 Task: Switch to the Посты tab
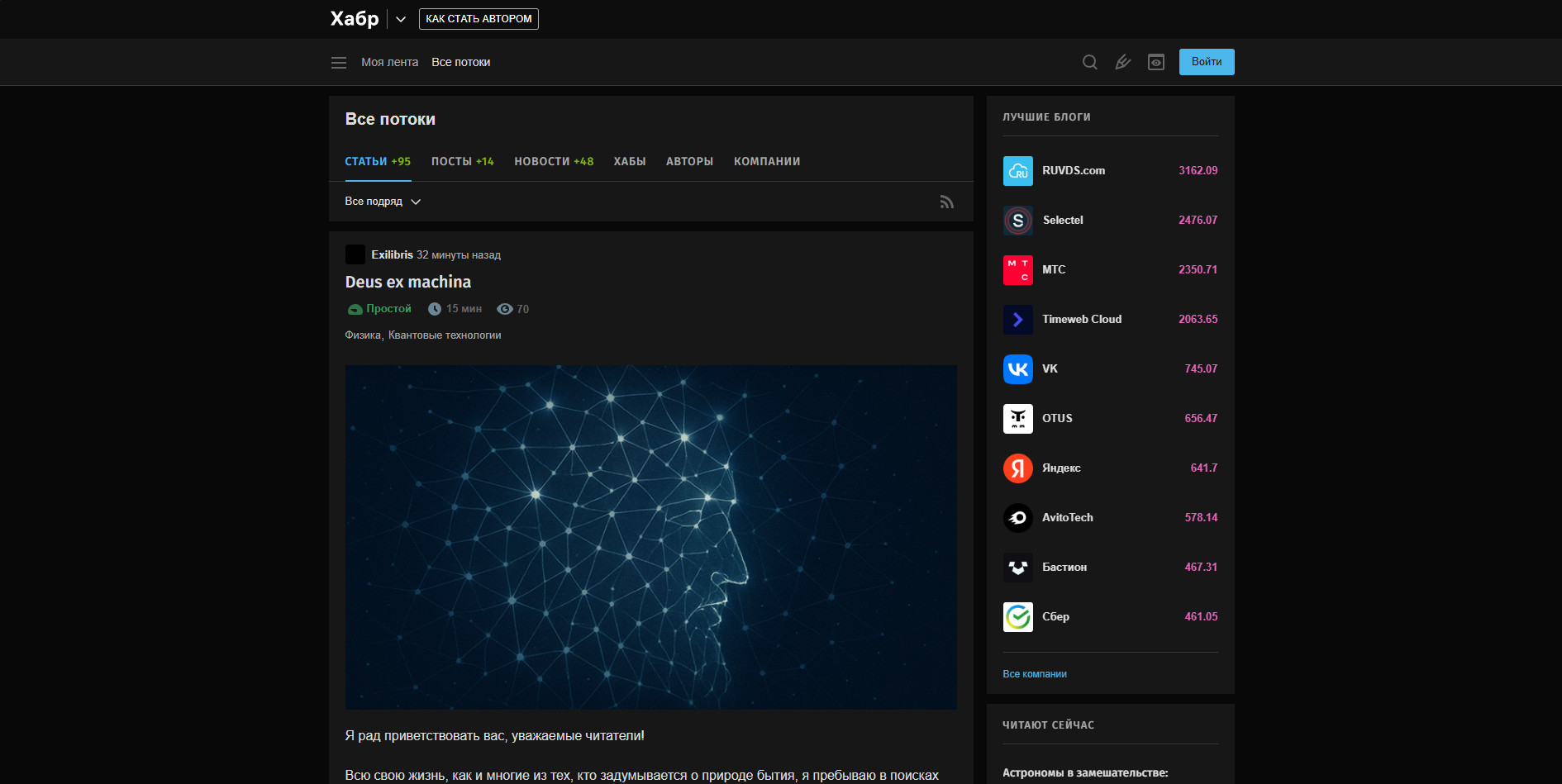[x=462, y=161]
